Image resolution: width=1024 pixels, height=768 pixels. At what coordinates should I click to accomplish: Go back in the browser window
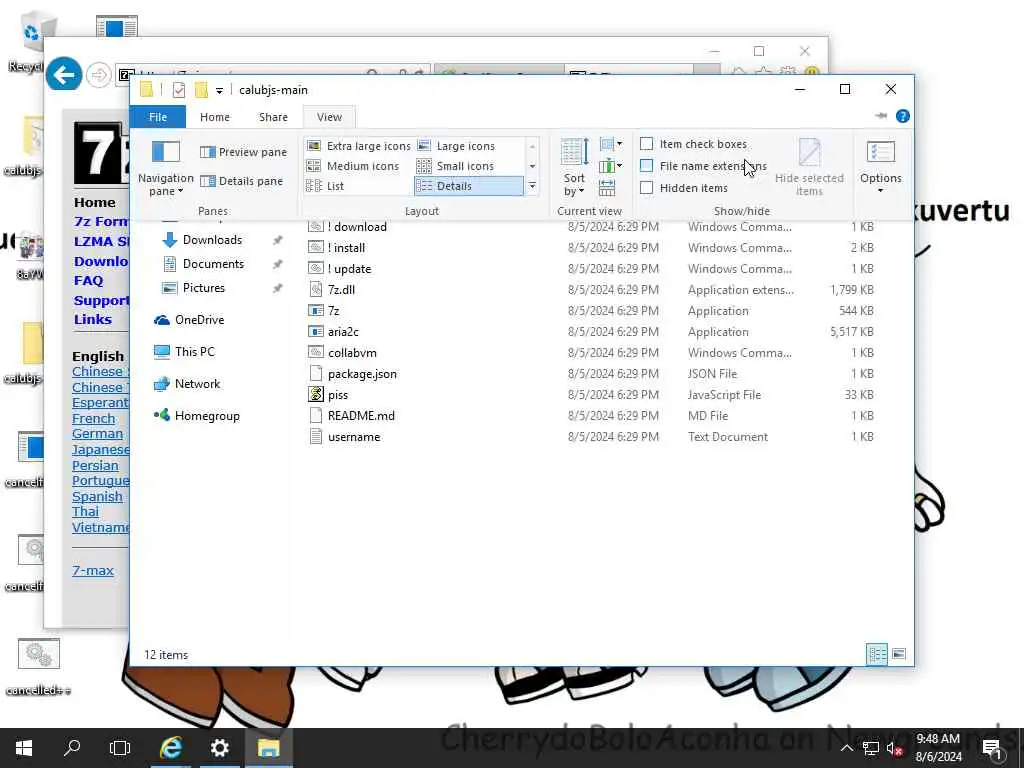[64, 74]
